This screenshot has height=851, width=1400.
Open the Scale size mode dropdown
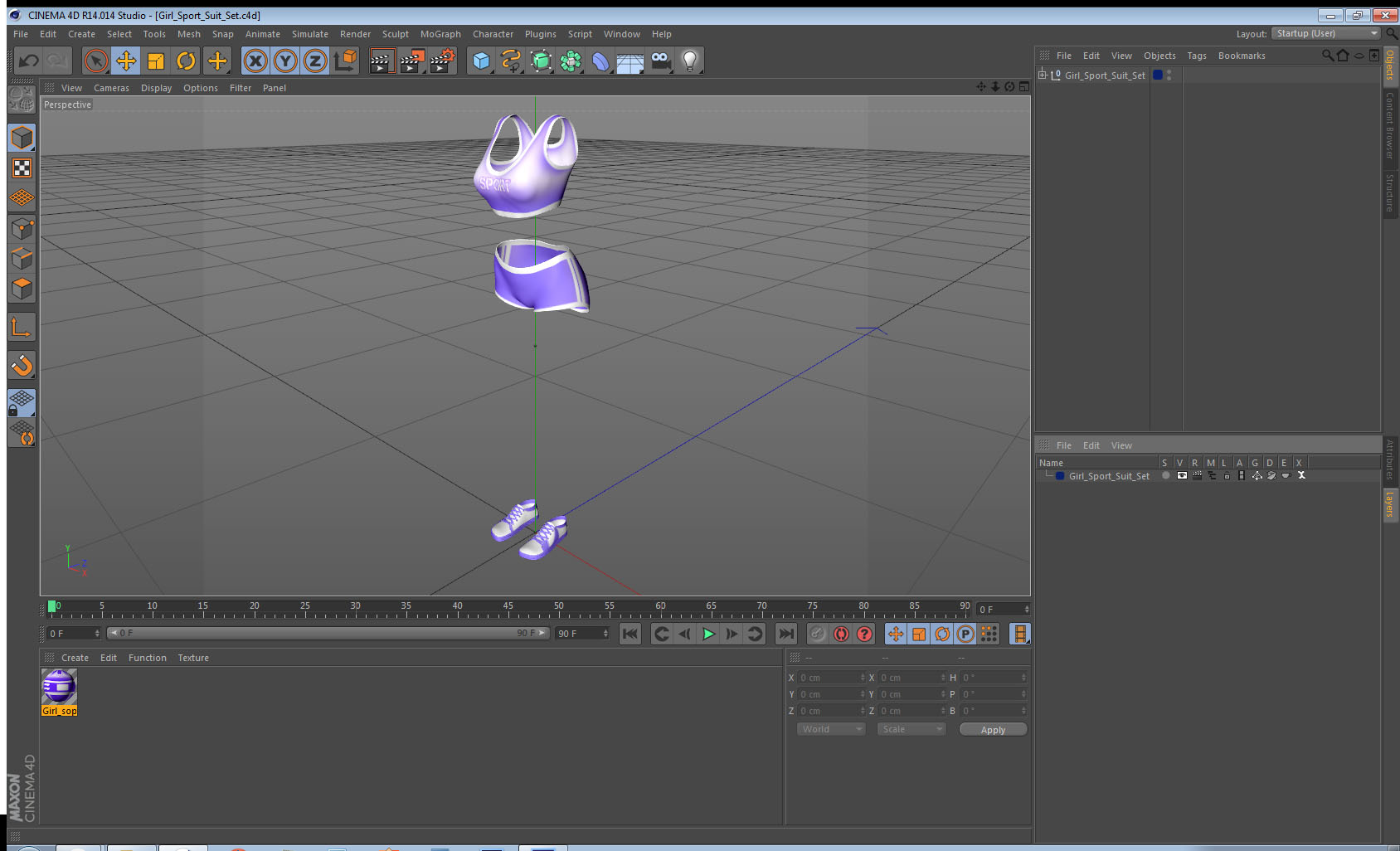[911, 729]
